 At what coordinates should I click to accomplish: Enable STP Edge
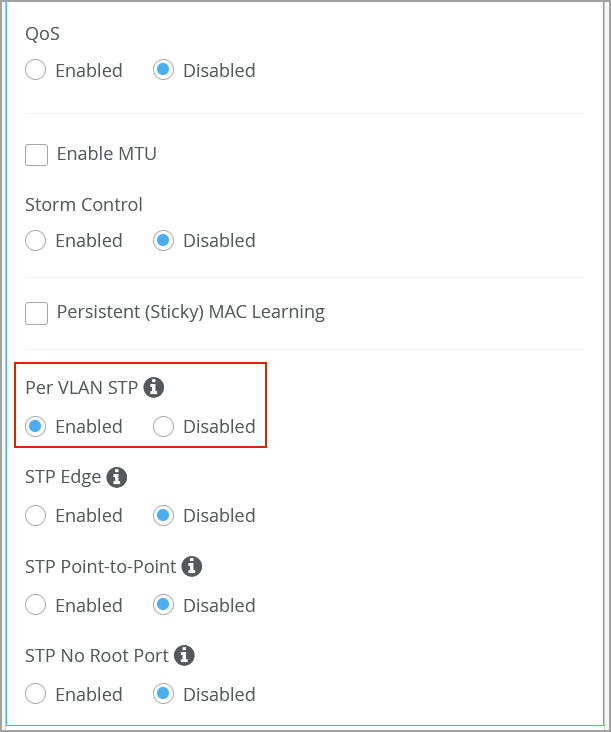coord(36,515)
